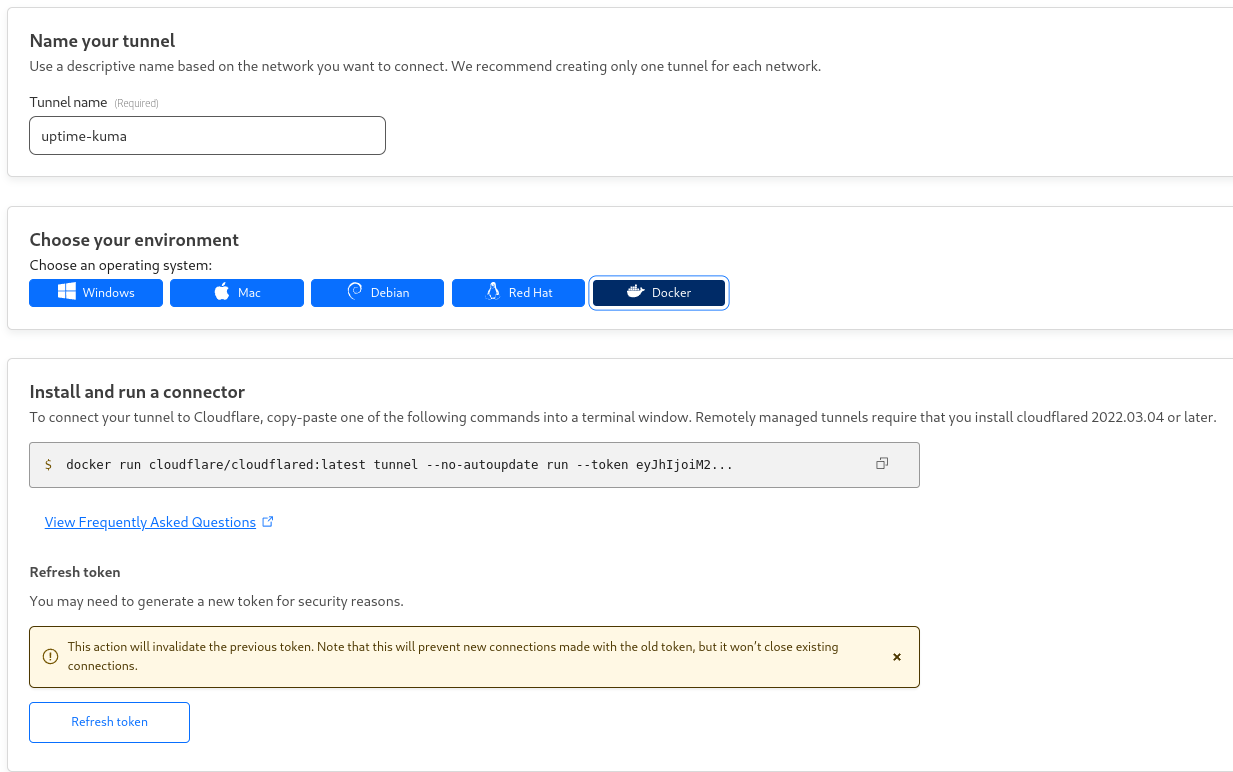Click the Choose your environment heading

pos(134,240)
